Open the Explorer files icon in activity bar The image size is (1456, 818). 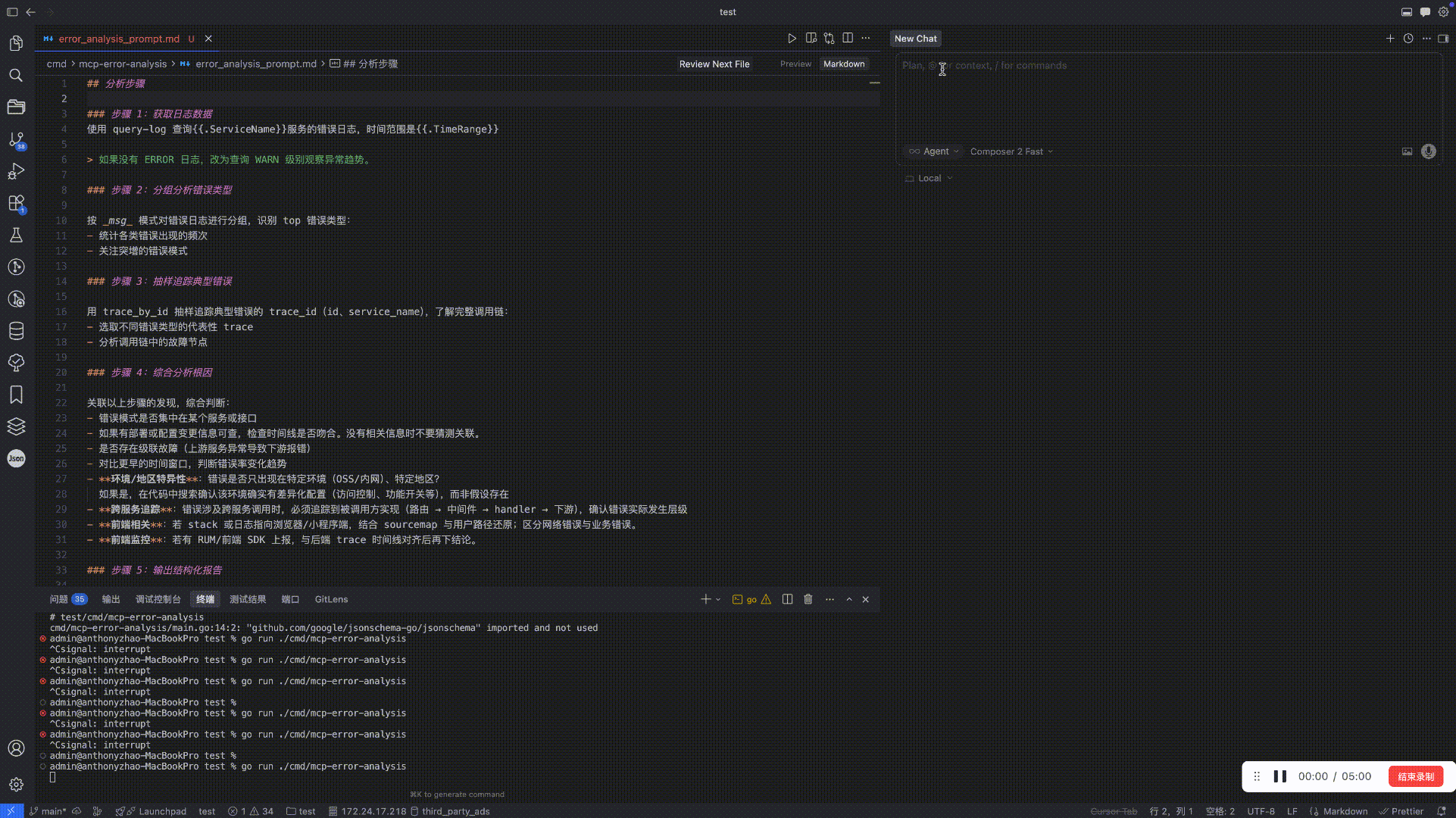16,43
